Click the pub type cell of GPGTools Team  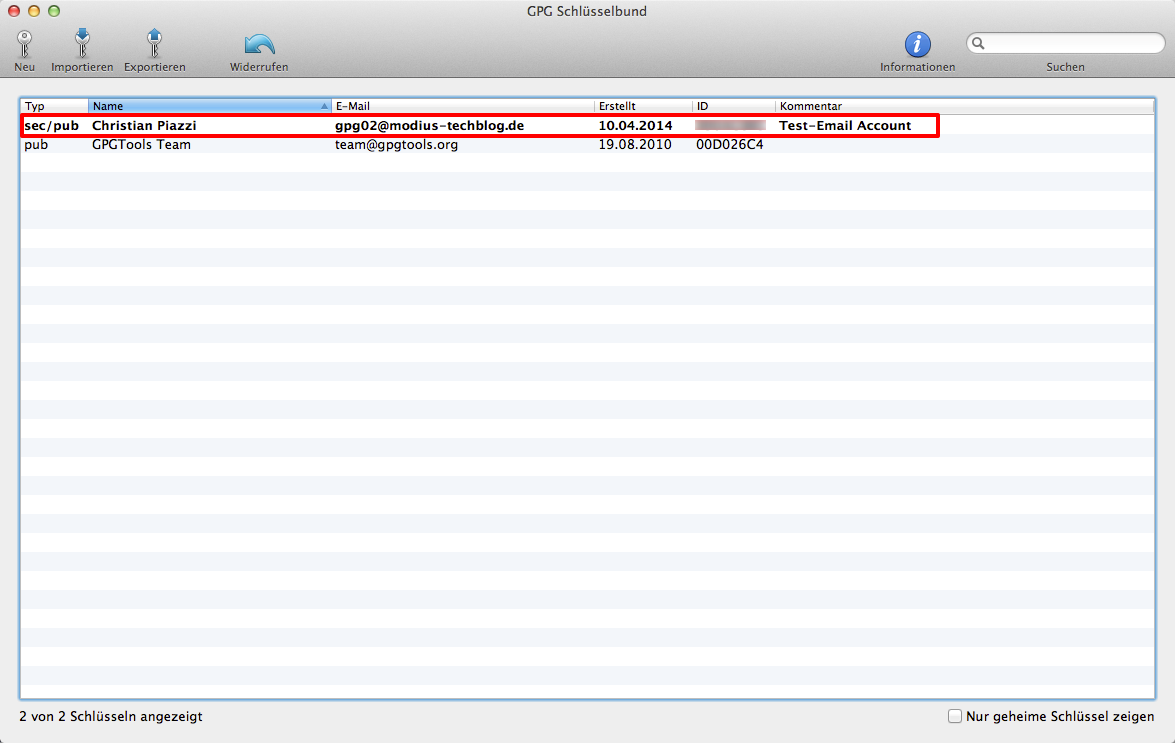36,145
